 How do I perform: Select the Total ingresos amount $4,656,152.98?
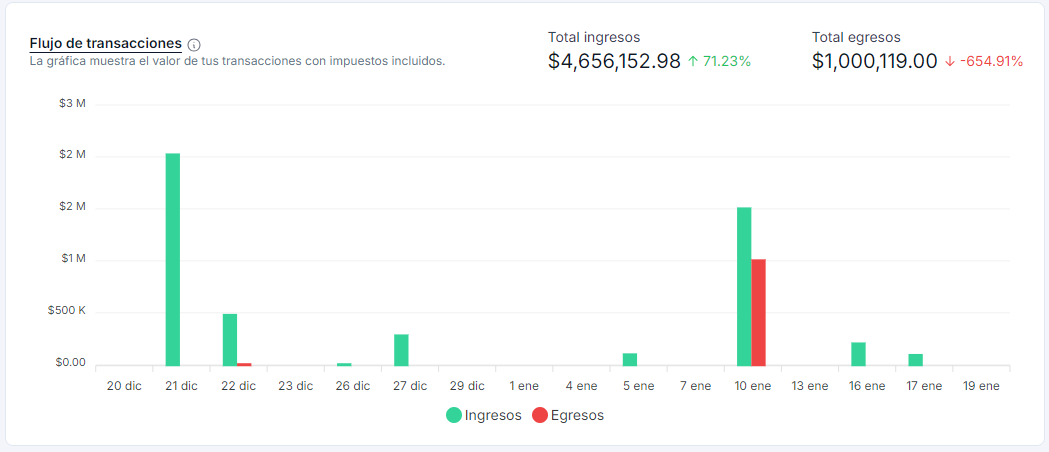pos(614,61)
